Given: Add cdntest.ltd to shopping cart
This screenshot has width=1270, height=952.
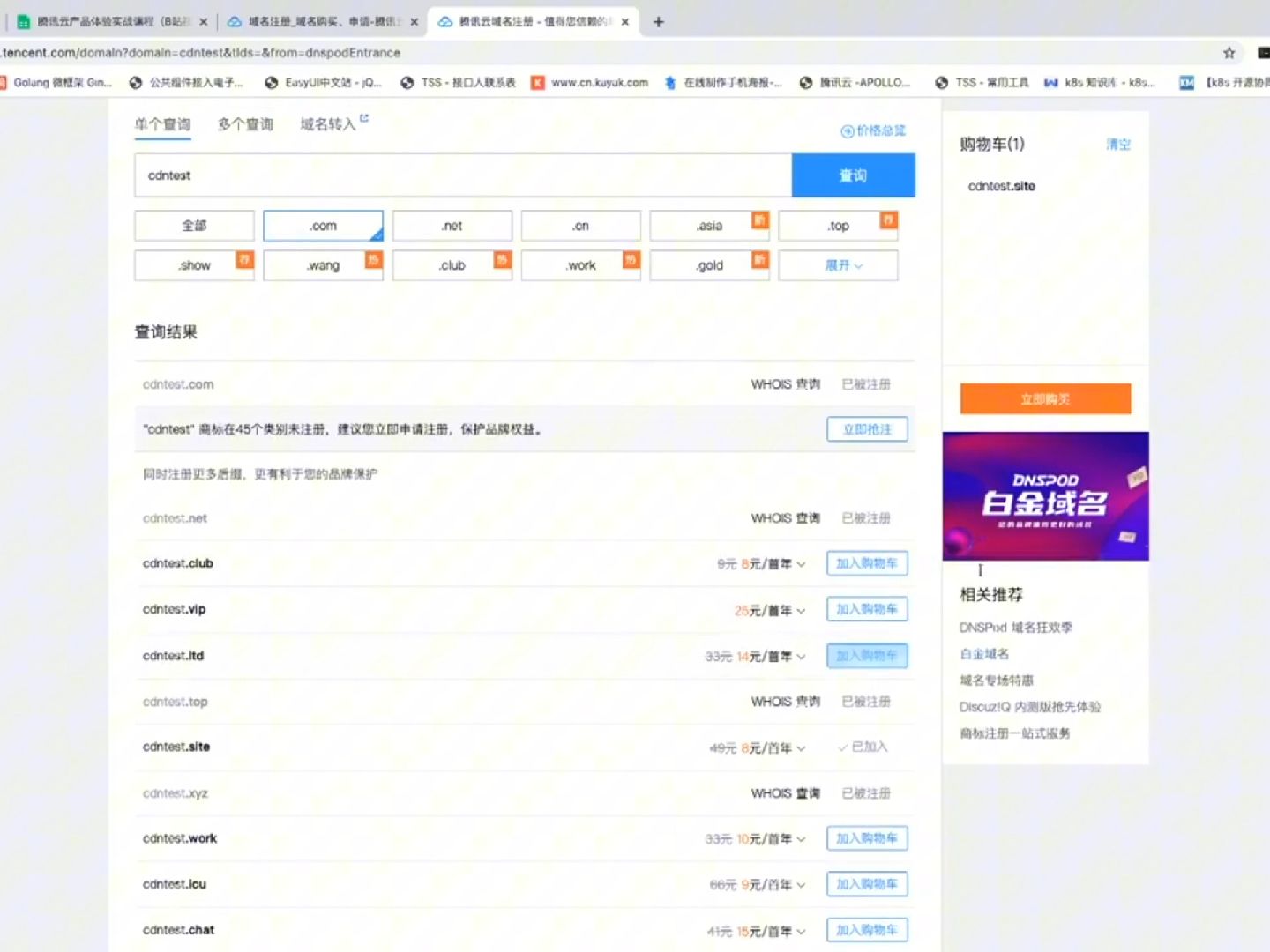Looking at the screenshot, I should [867, 656].
